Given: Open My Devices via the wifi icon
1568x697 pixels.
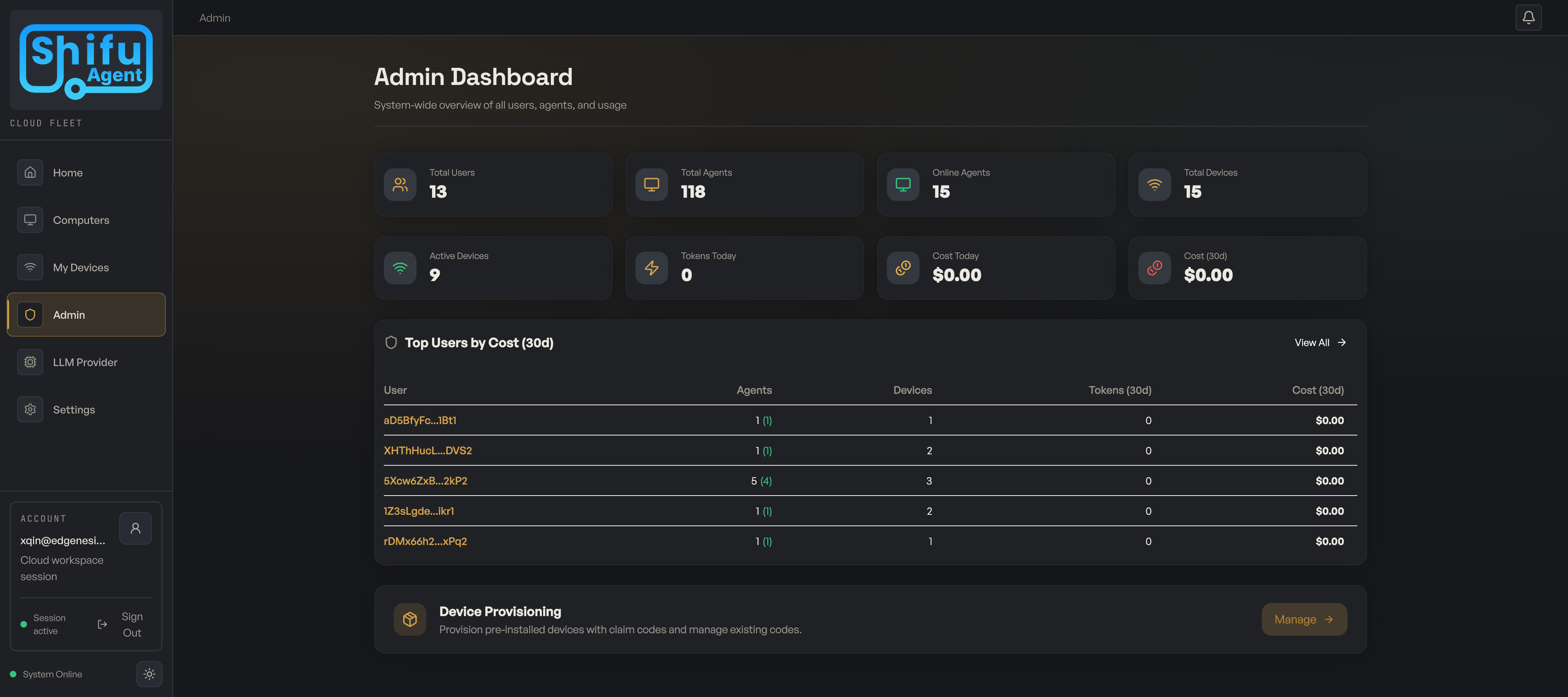Looking at the screenshot, I should (30, 267).
